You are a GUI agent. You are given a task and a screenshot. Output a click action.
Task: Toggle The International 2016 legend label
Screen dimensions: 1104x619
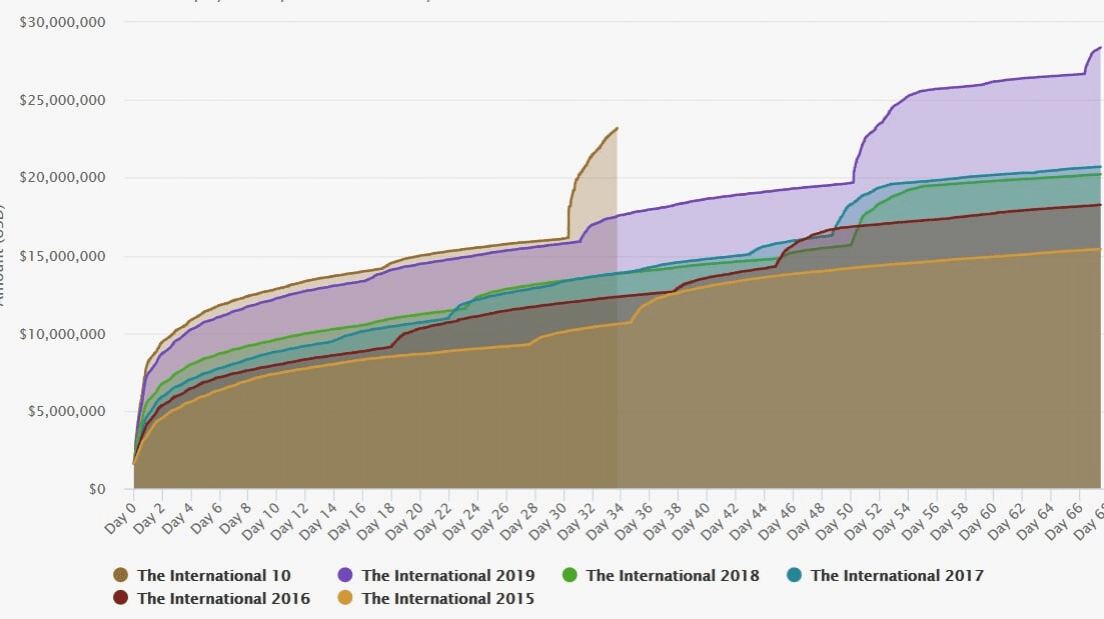tap(224, 599)
